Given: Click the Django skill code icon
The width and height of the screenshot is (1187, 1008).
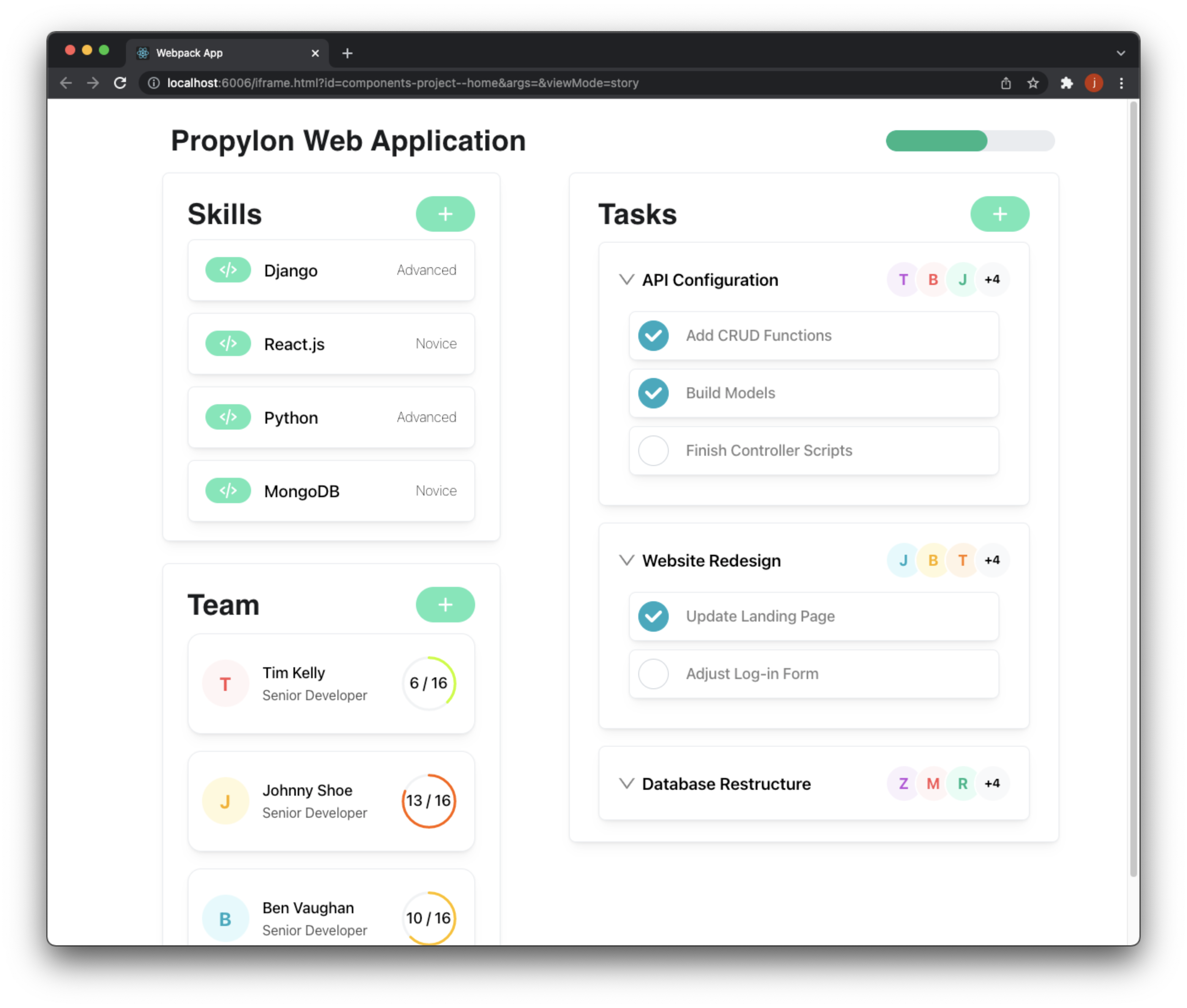Looking at the screenshot, I should click(x=228, y=270).
